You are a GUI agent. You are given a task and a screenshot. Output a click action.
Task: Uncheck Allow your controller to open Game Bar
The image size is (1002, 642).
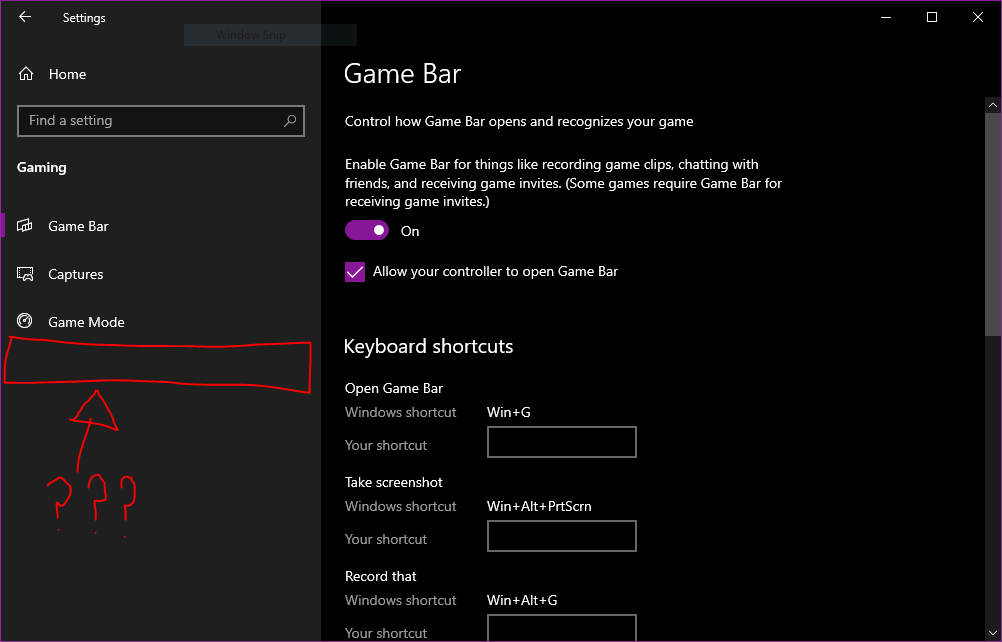355,271
